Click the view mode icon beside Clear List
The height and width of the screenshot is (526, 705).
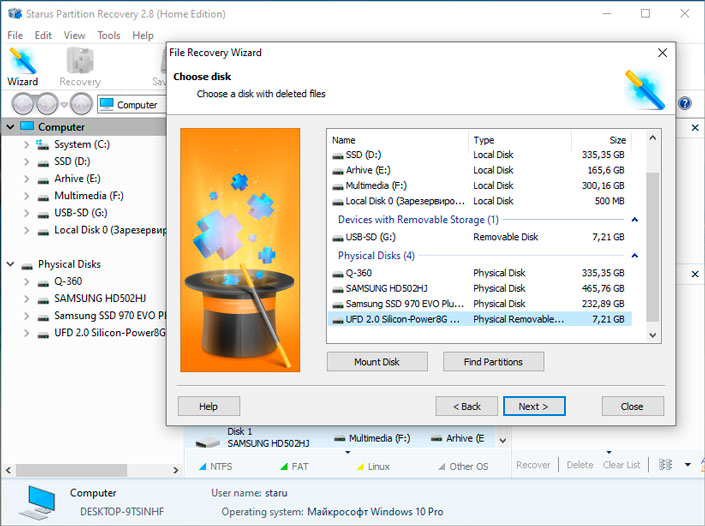tap(665, 464)
